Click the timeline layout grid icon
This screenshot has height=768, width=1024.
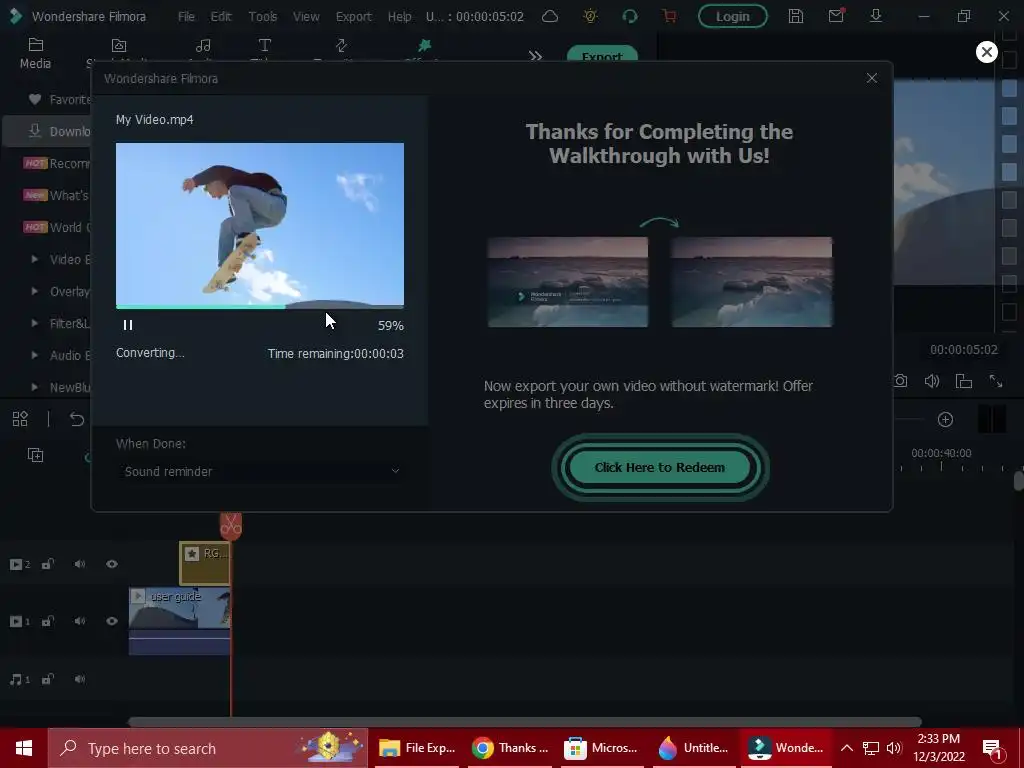(x=20, y=419)
